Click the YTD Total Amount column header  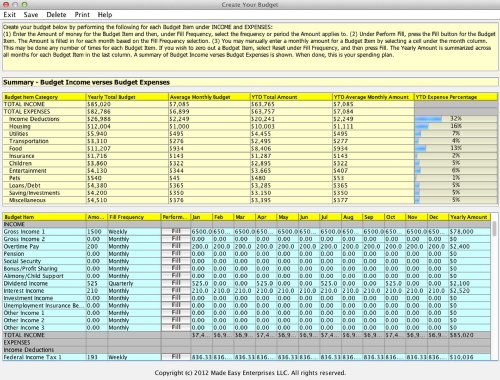click(291, 97)
